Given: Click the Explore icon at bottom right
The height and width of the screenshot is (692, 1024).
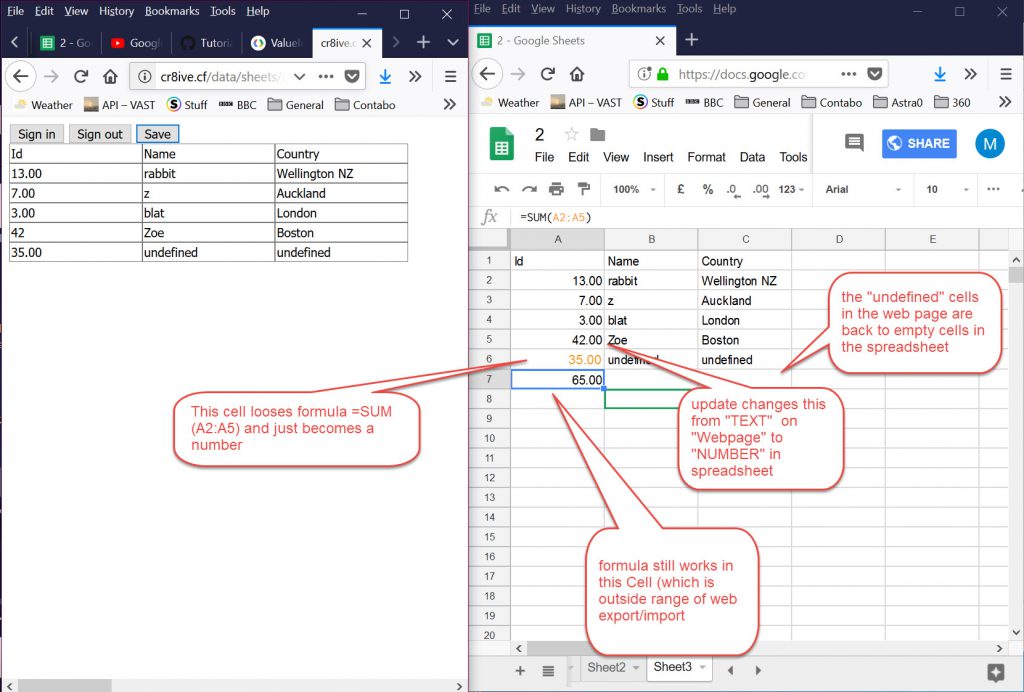Looking at the screenshot, I should tap(995, 671).
